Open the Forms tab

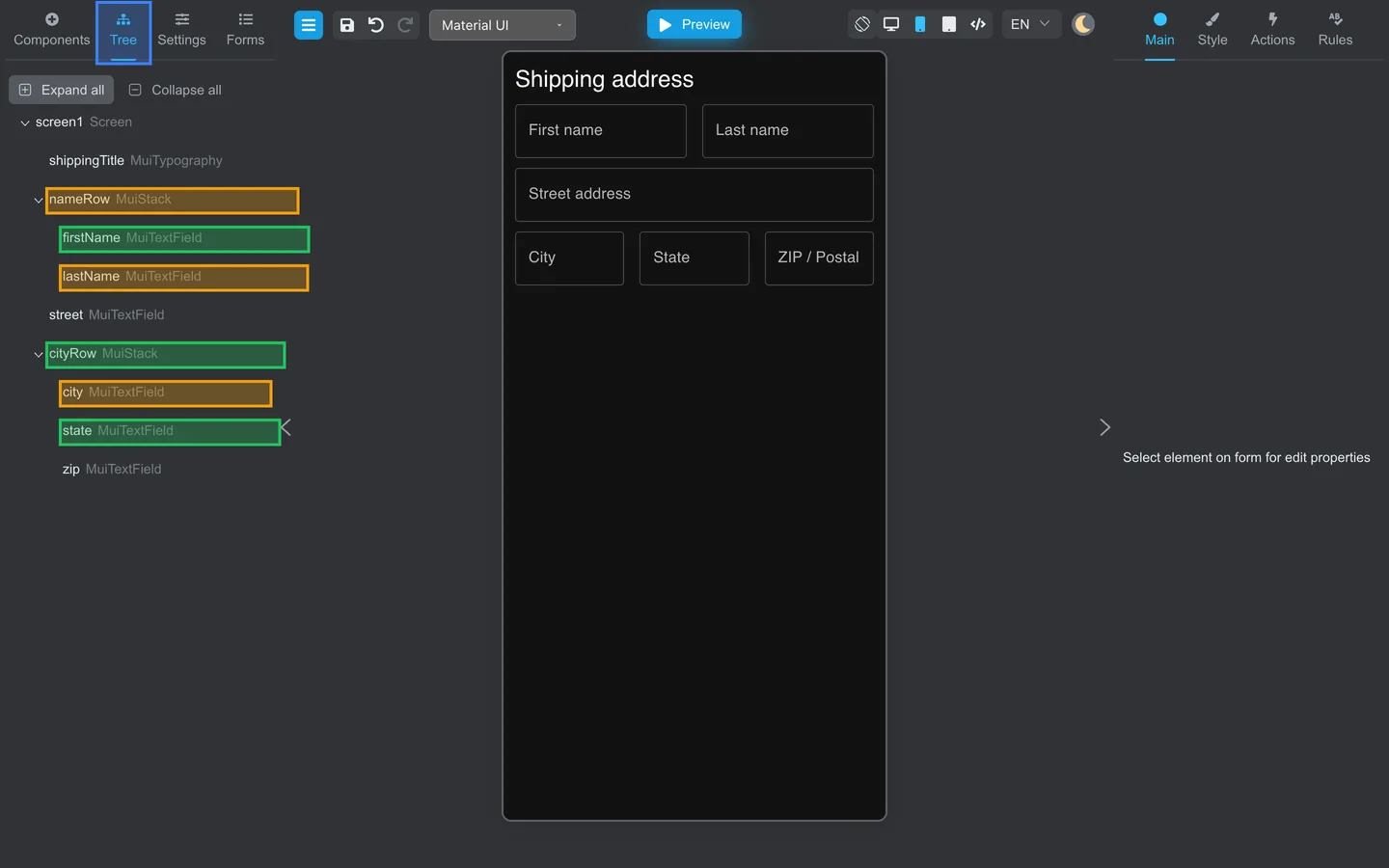pos(245,30)
